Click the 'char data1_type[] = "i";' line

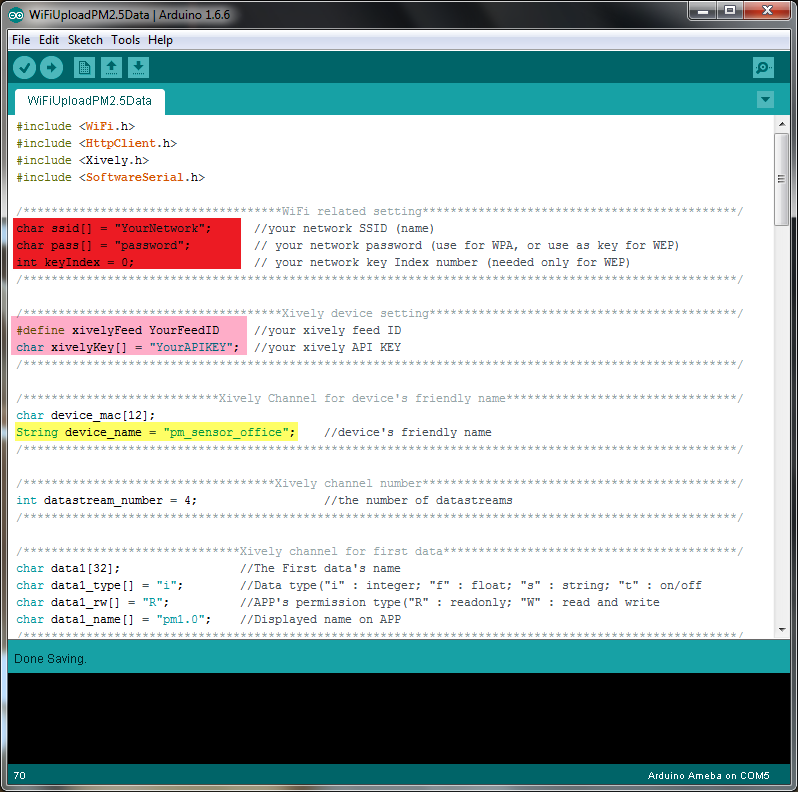pos(100,585)
